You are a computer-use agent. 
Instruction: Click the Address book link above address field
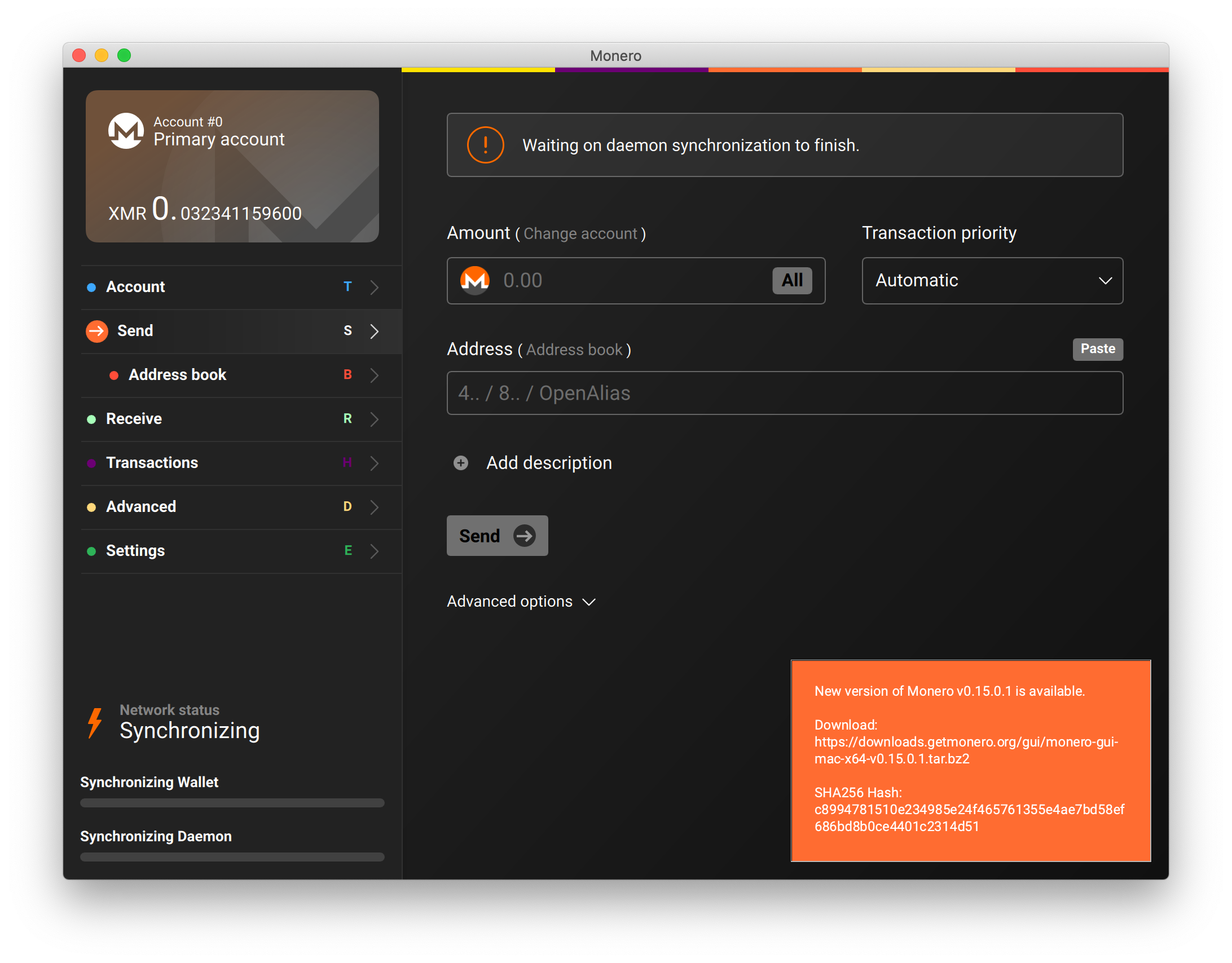click(574, 350)
